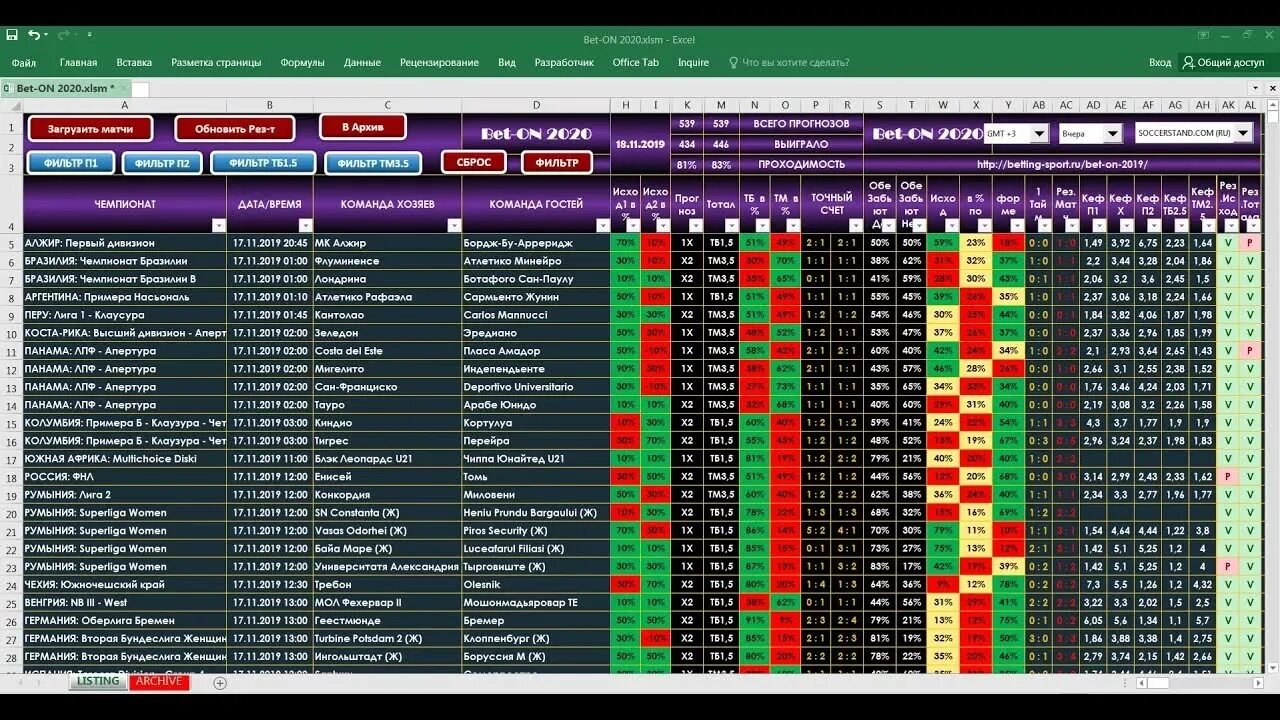Image resolution: width=1280 pixels, height=720 pixels.
Task: Open the Файл menu
Action: 24,62
